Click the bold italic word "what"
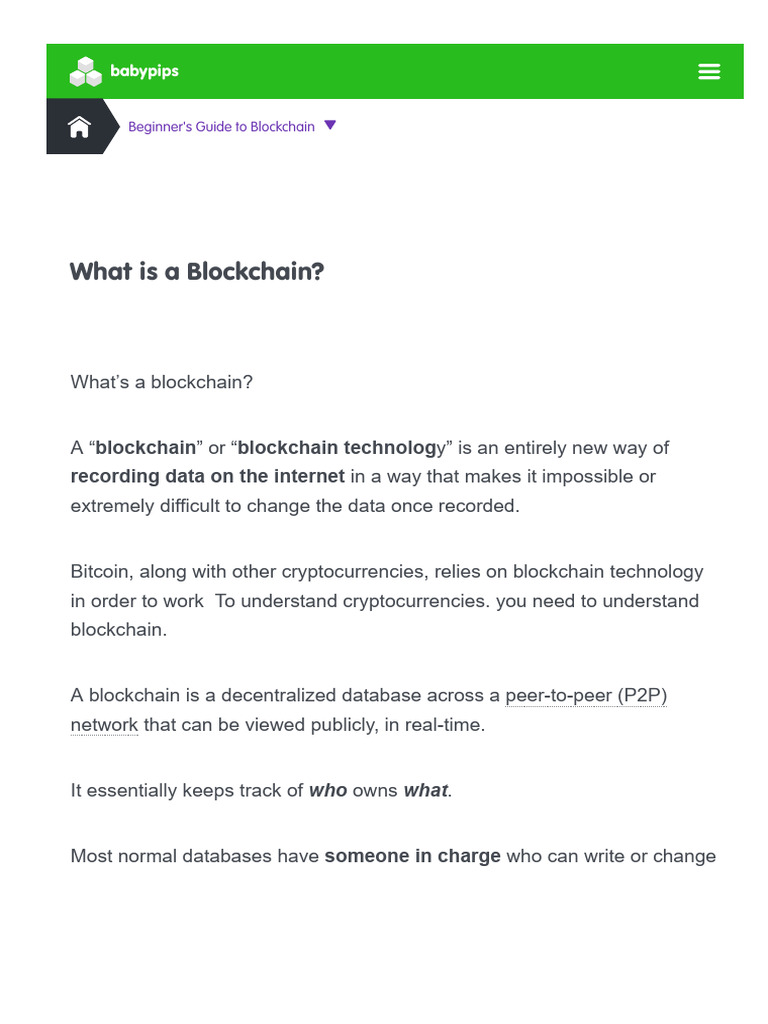768x1024 pixels. coord(425,790)
